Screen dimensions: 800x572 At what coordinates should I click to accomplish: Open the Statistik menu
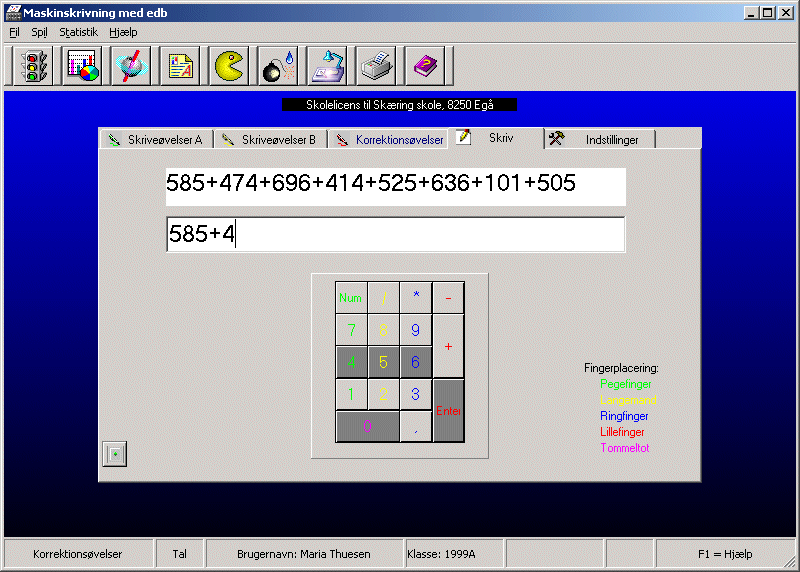(x=78, y=32)
